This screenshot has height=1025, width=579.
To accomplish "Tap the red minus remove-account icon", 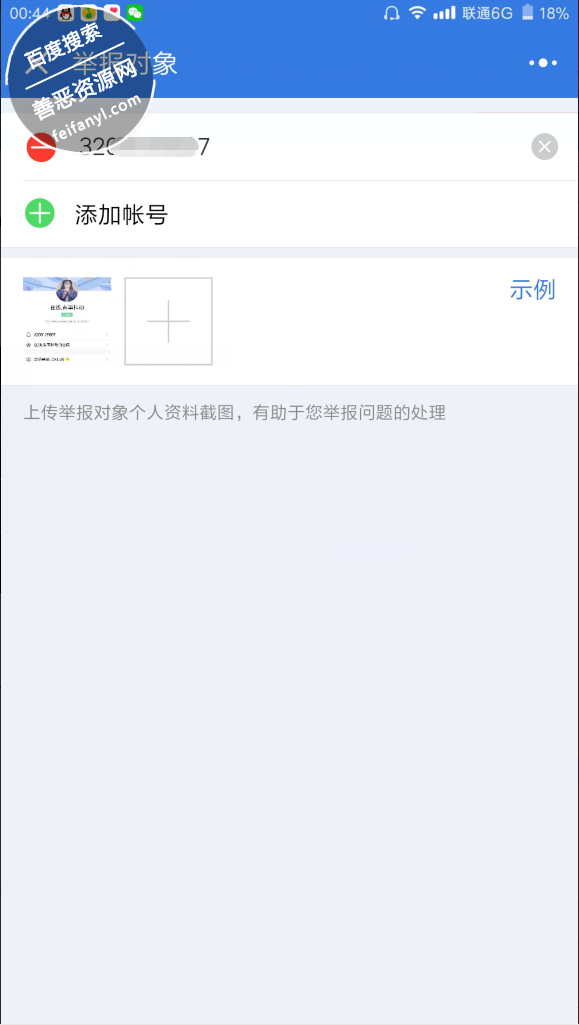I will pos(40,146).
